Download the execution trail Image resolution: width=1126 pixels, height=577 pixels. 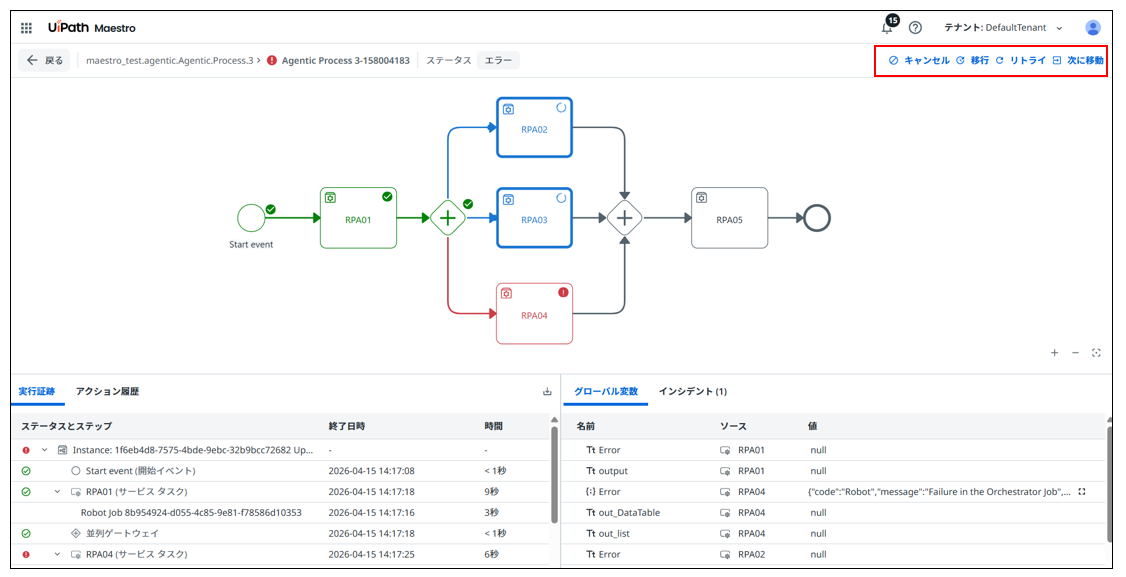click(547, 392)
